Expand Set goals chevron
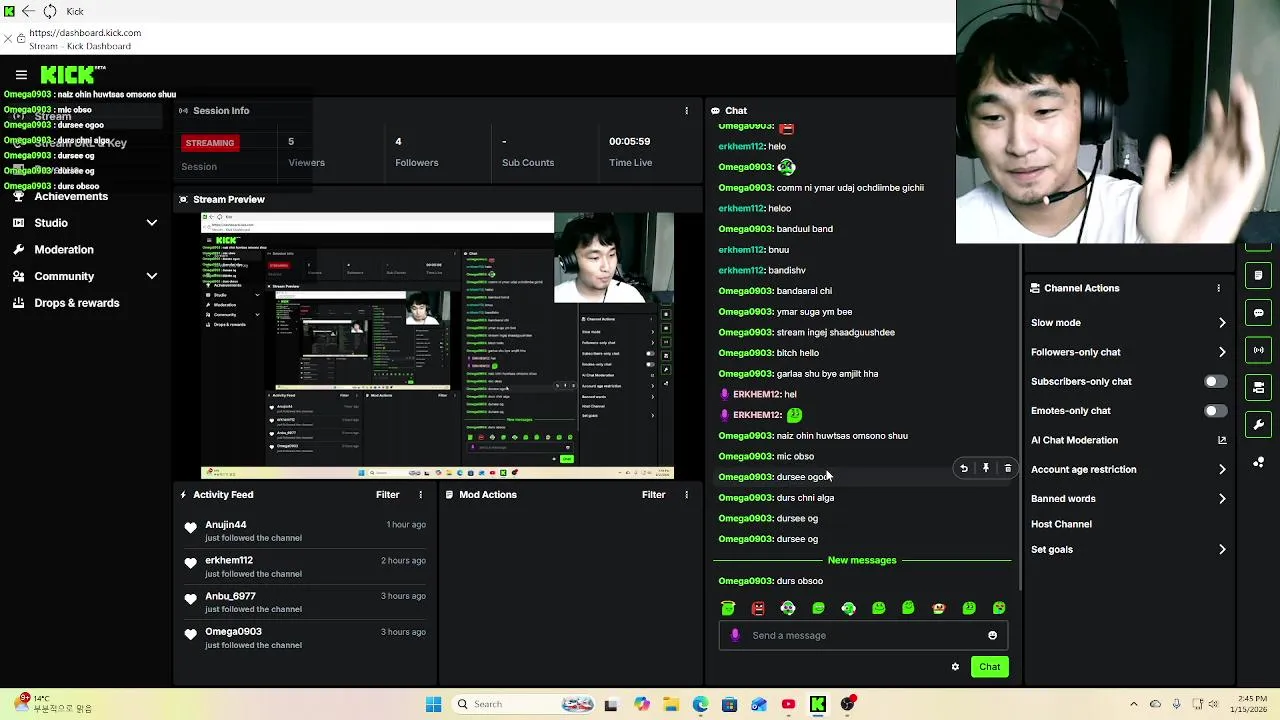The width and height of the screenshot is (1280, 720). (x=1222, y=549)
